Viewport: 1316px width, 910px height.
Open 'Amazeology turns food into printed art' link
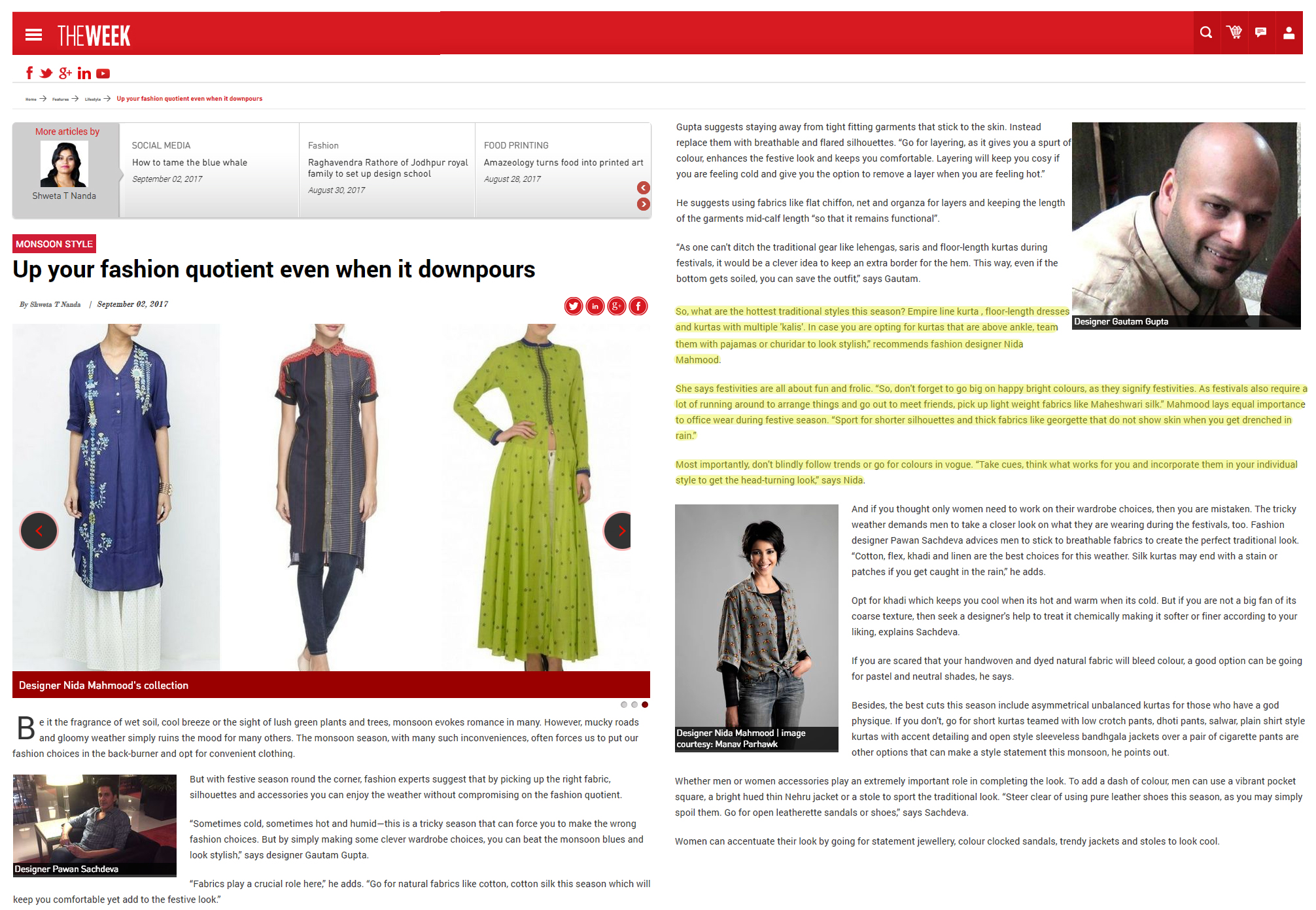[x=563, y=162]
